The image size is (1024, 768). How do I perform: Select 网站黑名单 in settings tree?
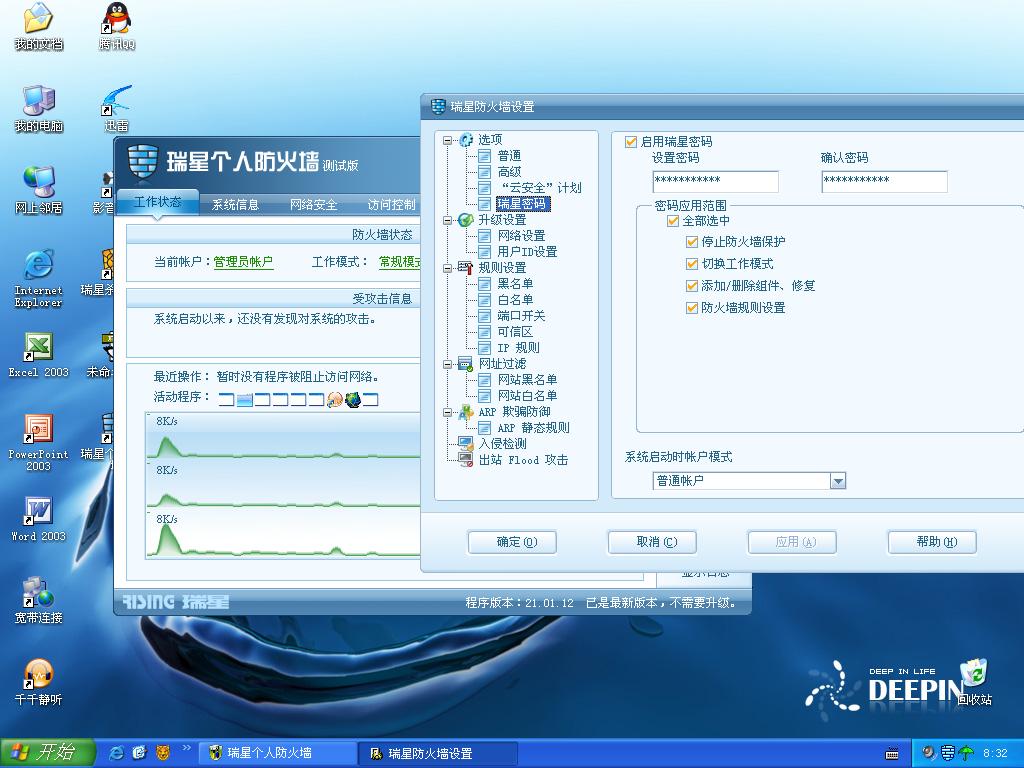coord(527,380)
